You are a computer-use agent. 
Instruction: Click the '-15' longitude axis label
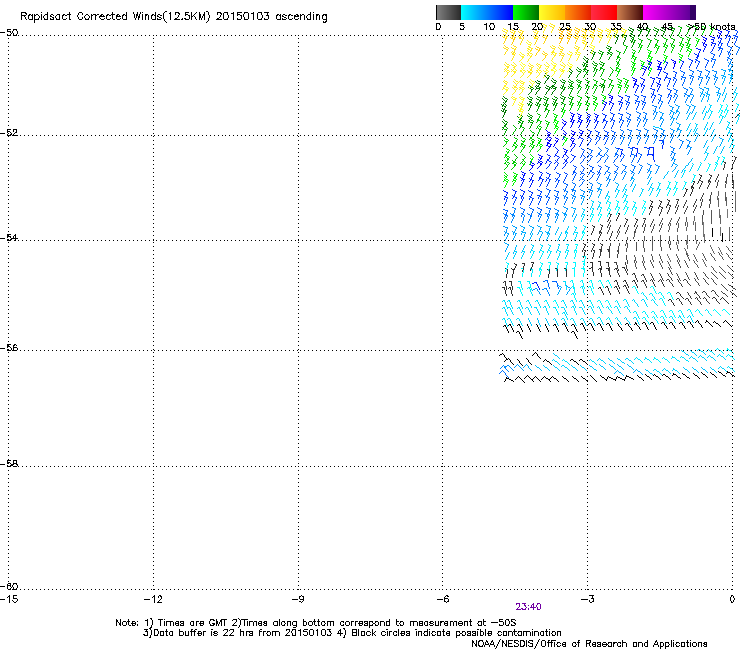click(x=9, y=599)
